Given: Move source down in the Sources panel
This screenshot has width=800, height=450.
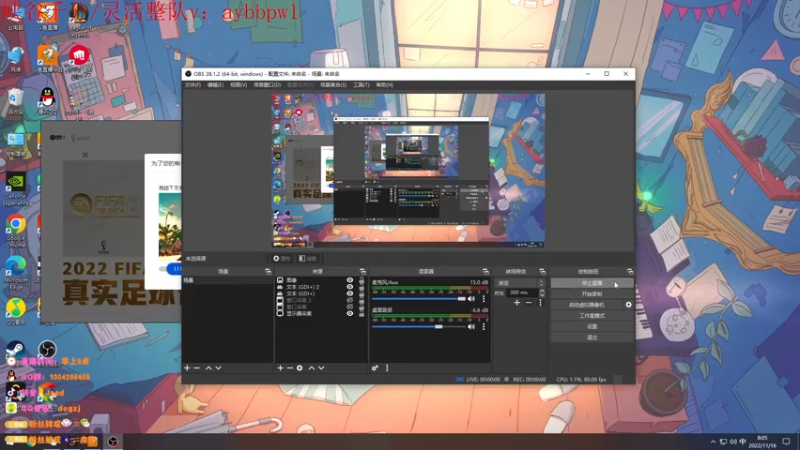Looking at the screenshot, I should [321, 368].
